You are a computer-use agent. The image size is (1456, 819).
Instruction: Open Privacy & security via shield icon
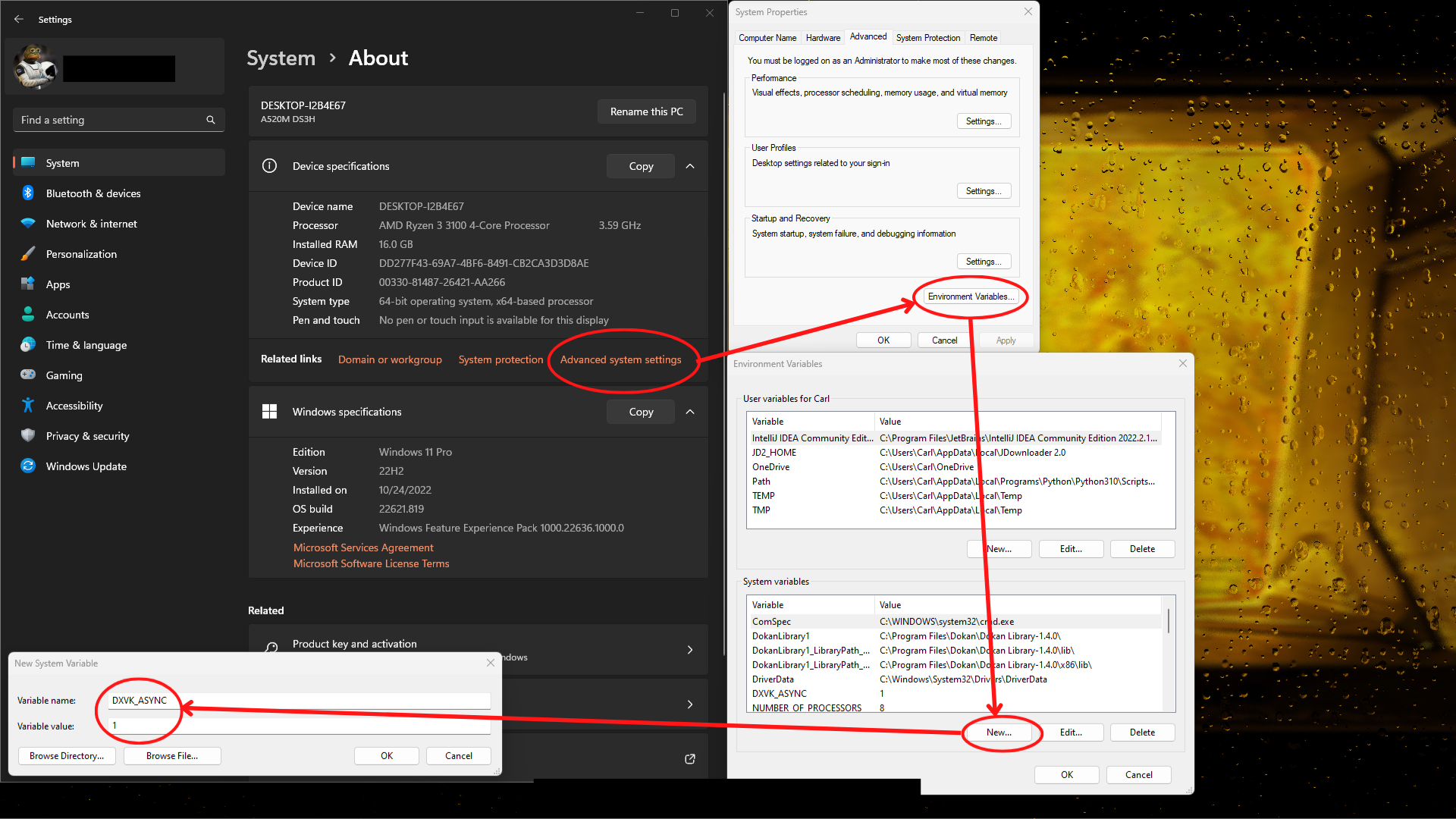click(x=28, y=436)
